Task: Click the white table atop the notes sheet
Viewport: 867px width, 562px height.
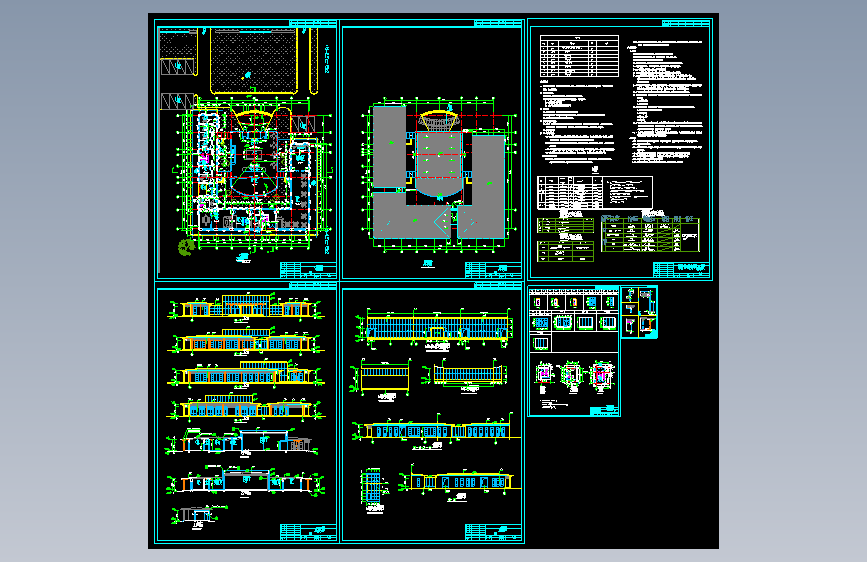Action: [x=579, y=56]
